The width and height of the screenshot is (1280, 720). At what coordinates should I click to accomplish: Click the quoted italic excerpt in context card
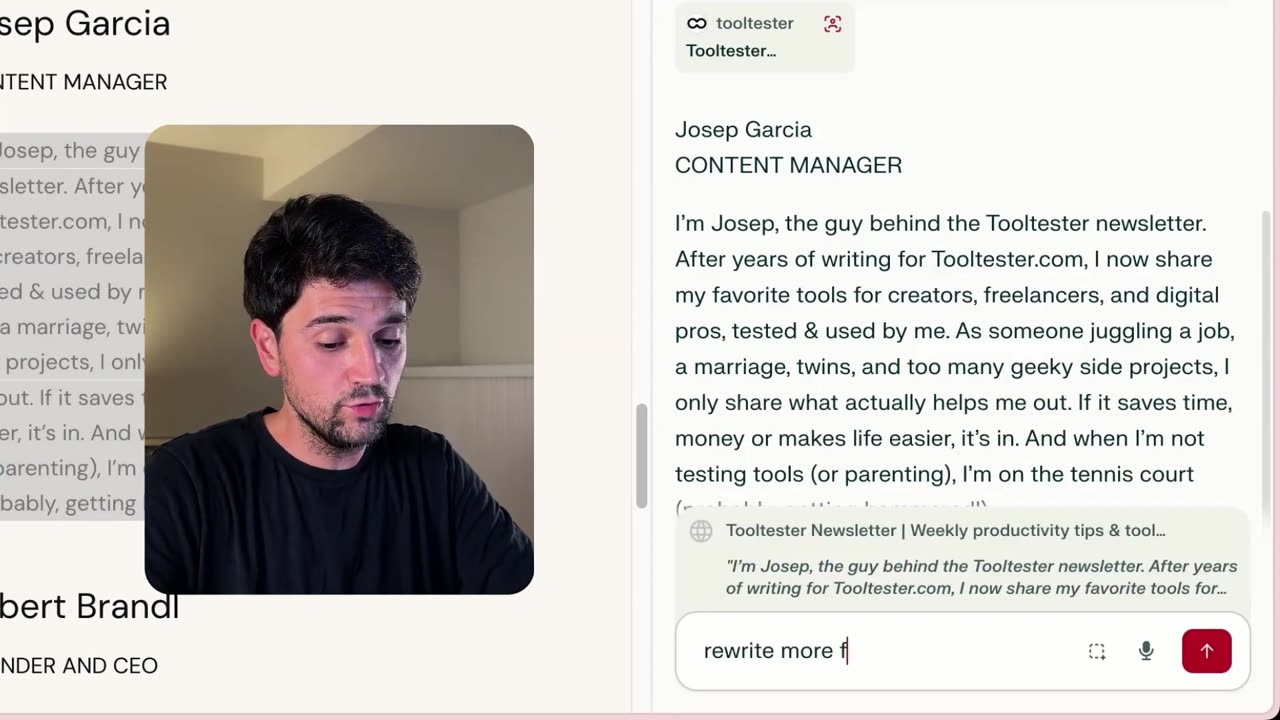(981, 577)
